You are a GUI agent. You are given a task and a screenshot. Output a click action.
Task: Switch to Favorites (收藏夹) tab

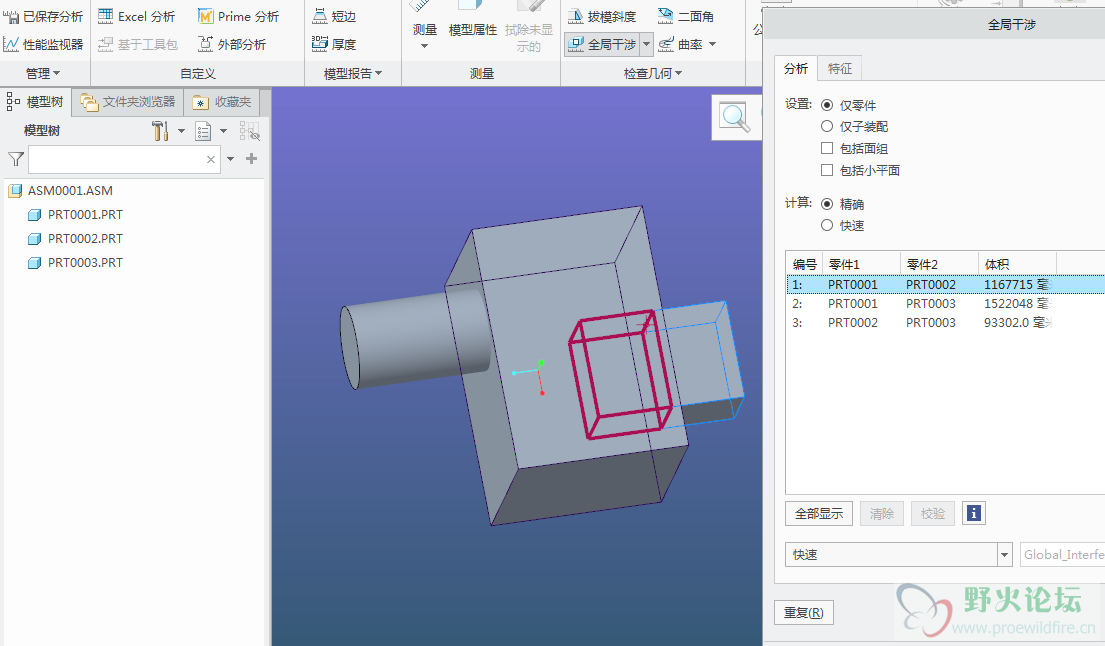(222, 102)
